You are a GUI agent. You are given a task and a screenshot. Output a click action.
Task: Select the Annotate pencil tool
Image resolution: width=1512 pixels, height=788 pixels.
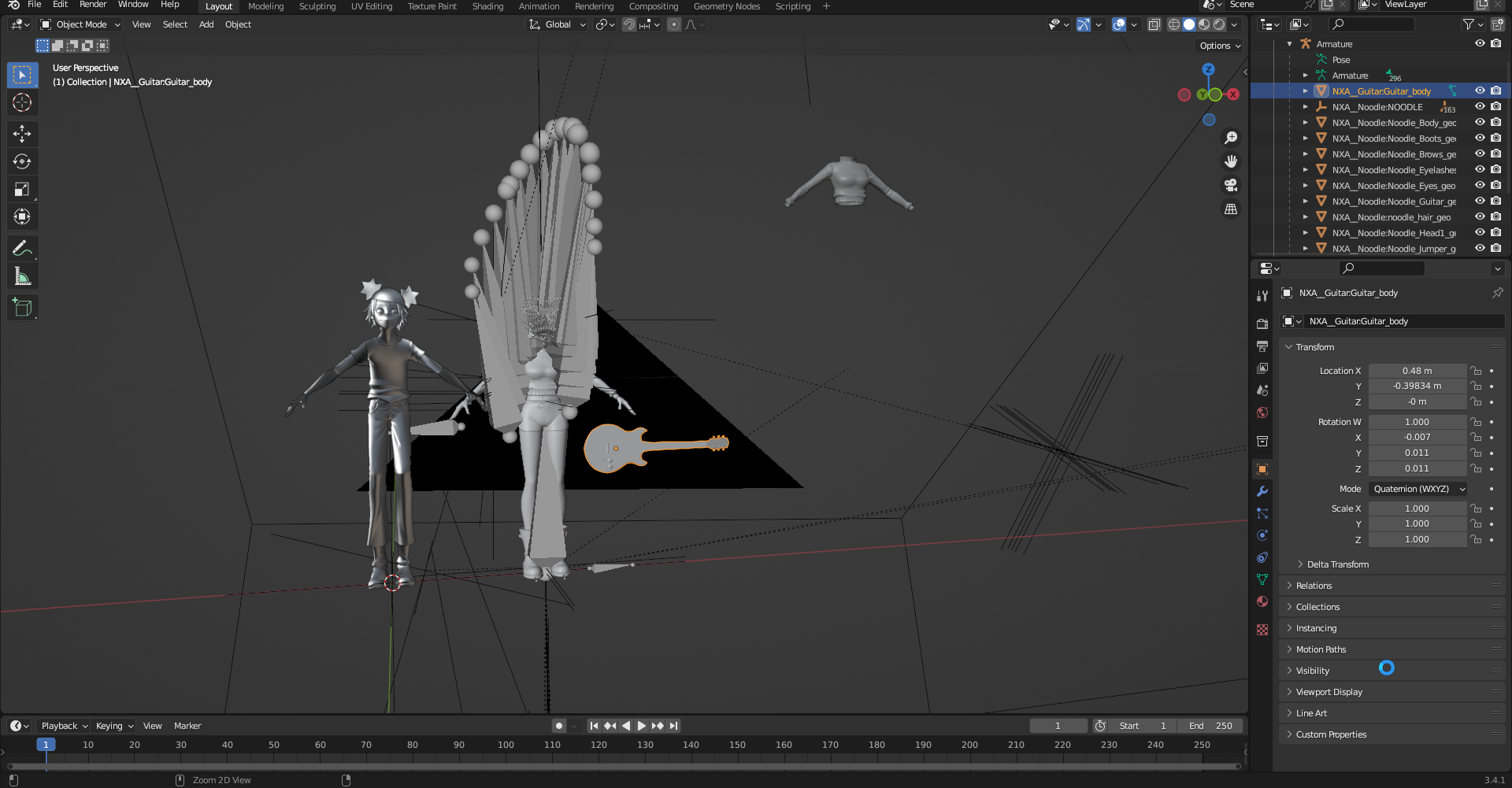pyautogui.click(x=22, y=249)
